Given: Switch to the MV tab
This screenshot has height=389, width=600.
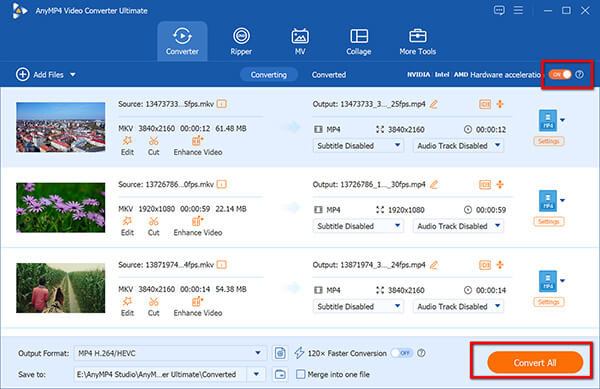Looking at the screenshot, I should [300, 41].
